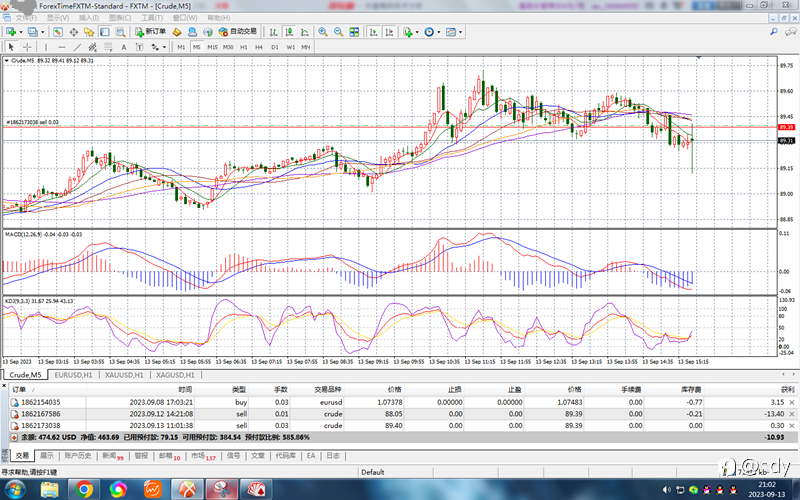Open the Profiles toolbar icon
Image resolution: width=800 pixels, height=500 pixels.
32,32
